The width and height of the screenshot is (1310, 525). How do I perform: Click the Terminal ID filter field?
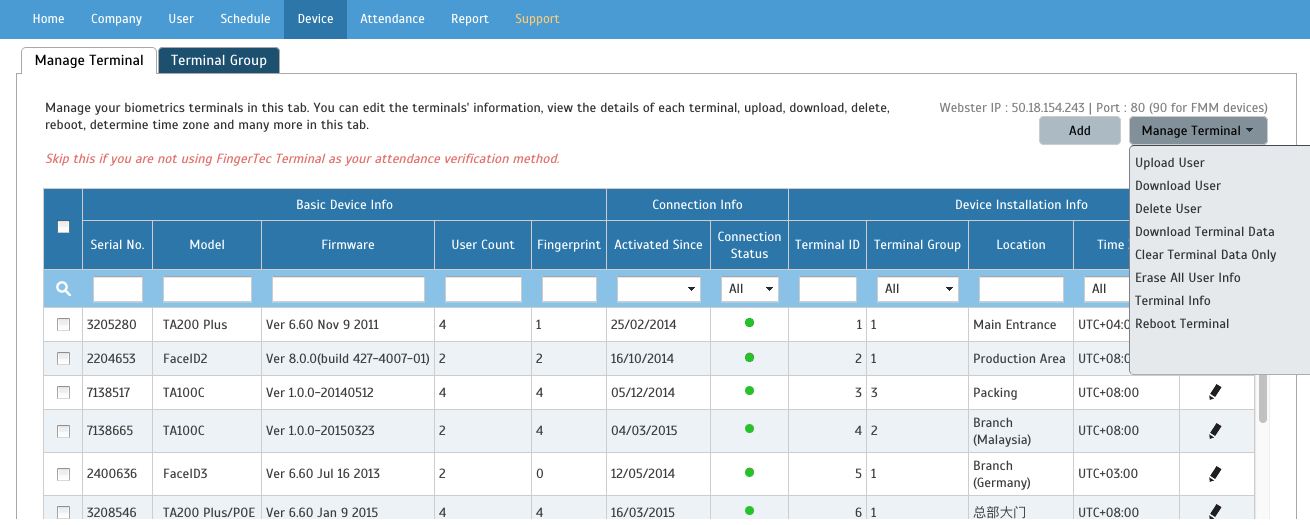click(828, 289)
